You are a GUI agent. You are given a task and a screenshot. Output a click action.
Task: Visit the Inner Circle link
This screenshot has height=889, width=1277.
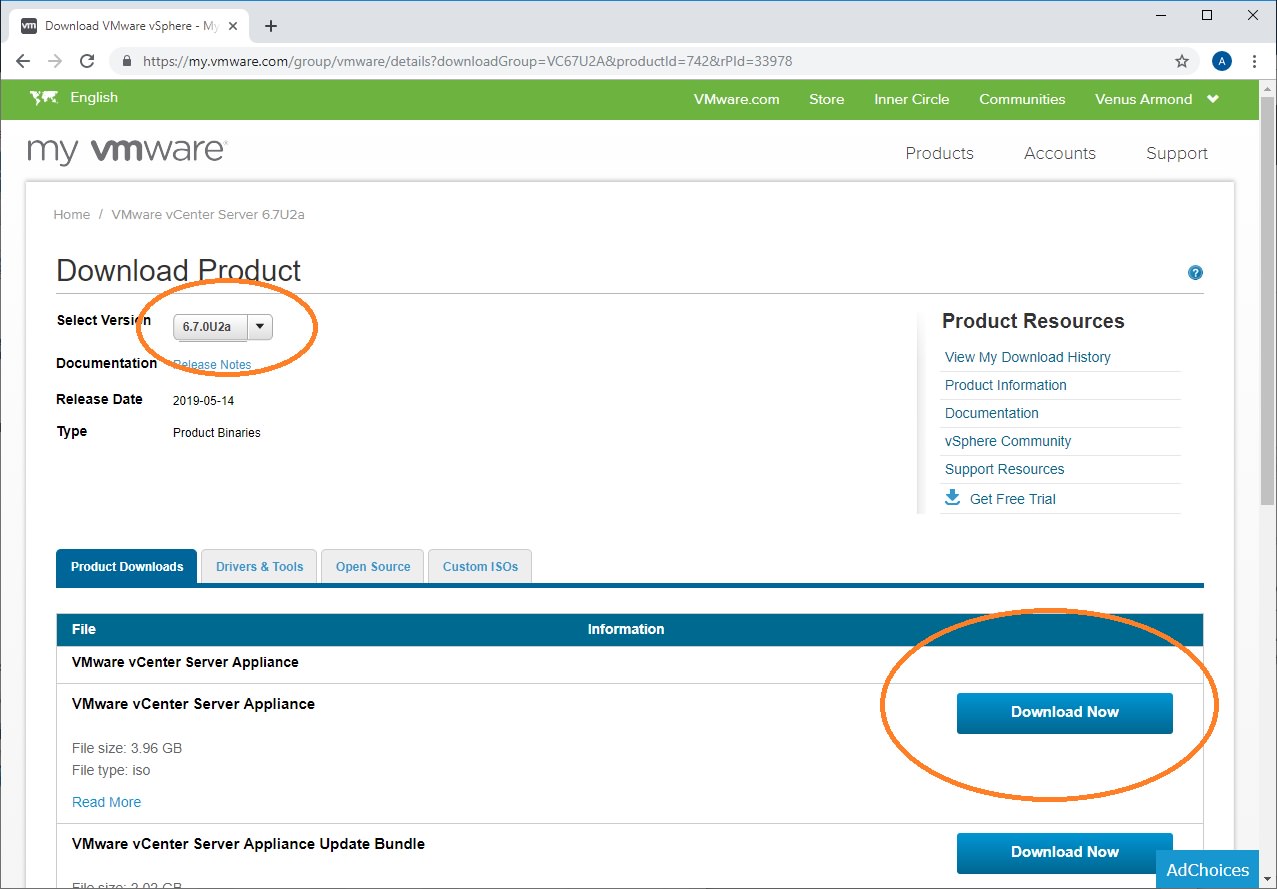tap(911, 99)
